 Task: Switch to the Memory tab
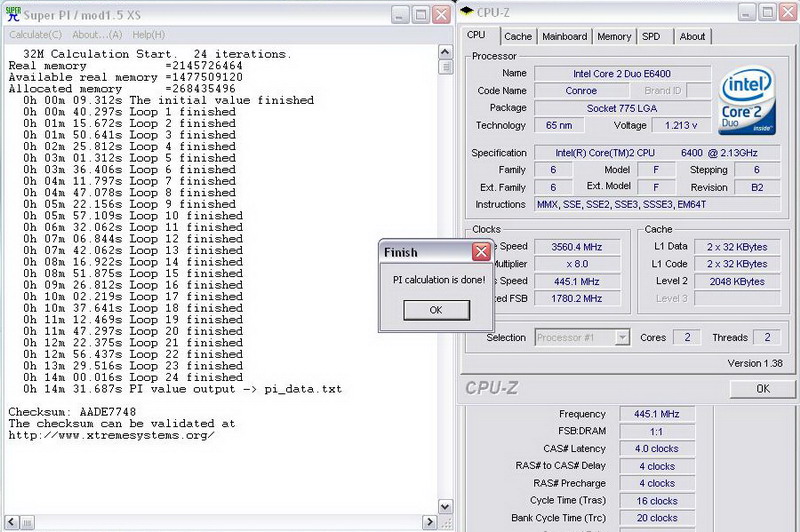[x=614, y=36]
